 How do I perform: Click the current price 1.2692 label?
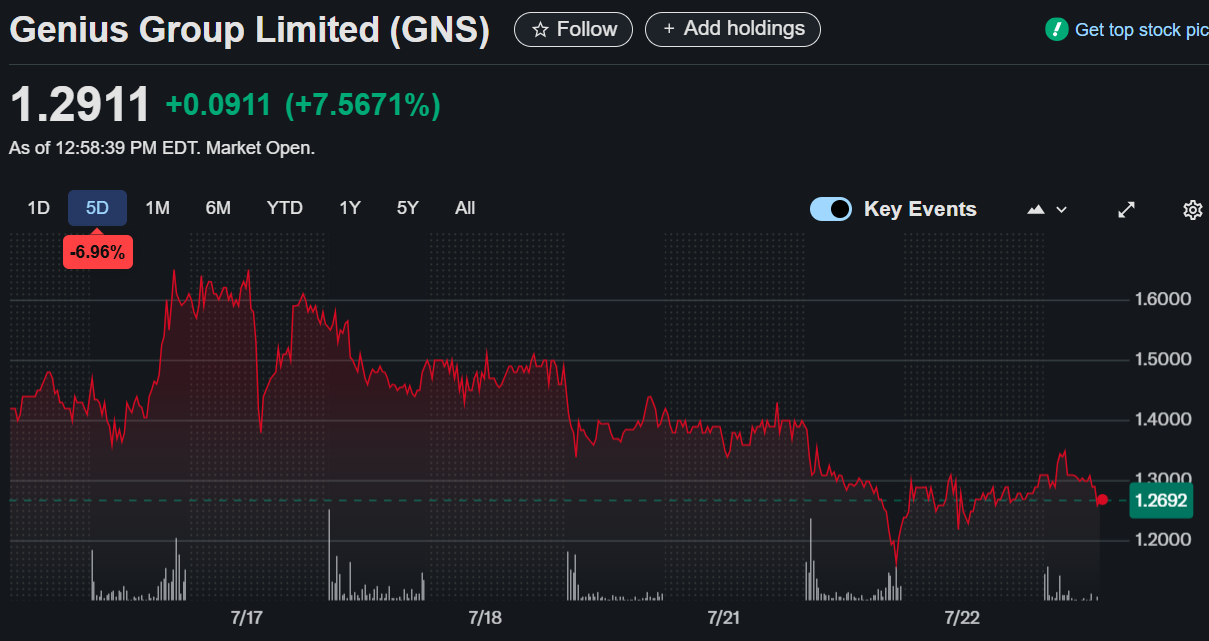click(1162, 500)
